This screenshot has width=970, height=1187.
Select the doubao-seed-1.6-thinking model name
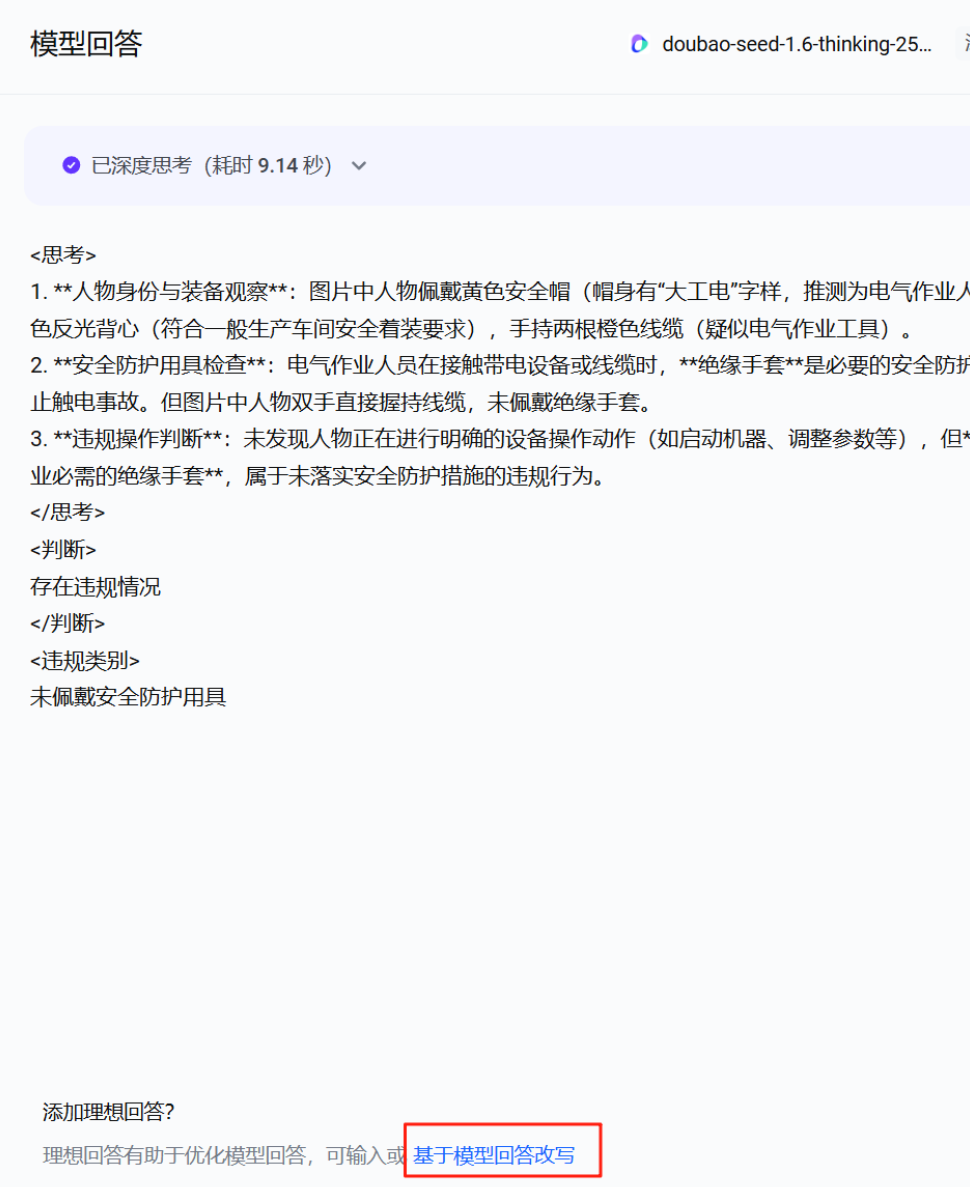click(797, 44)
